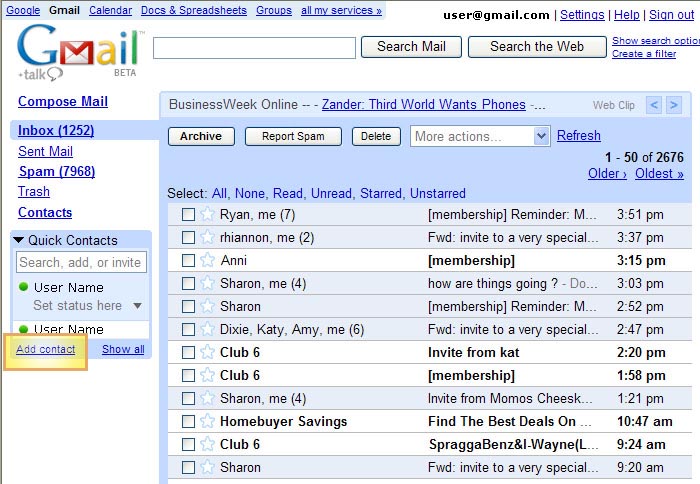Image resolution: width=700 pixels, height=484 pixels.
Task: Select Dixie, Katy, Amy row checkbox
Action: 188,330
